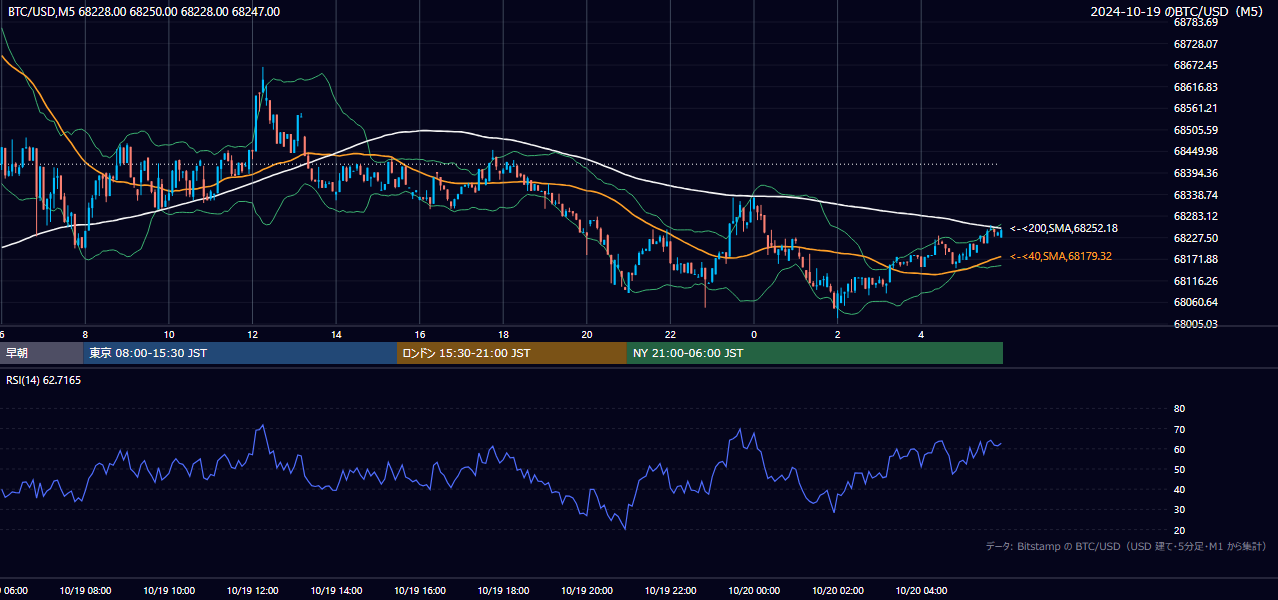Screen dimensions: 1278x600
Task: Click the Bitstamp data source note
Action: click(1126, 547)
